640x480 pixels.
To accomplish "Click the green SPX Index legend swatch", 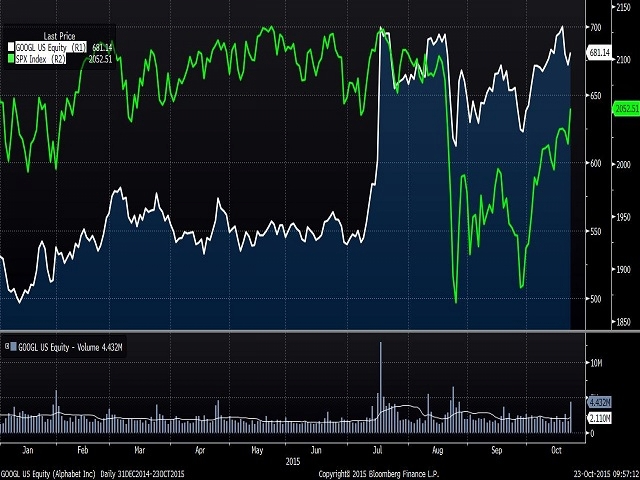I will (11, 58).
